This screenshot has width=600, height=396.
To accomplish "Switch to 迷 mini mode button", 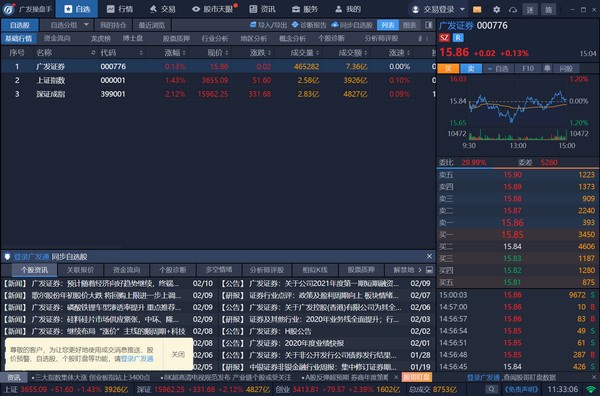I will (x=530, y=10).
